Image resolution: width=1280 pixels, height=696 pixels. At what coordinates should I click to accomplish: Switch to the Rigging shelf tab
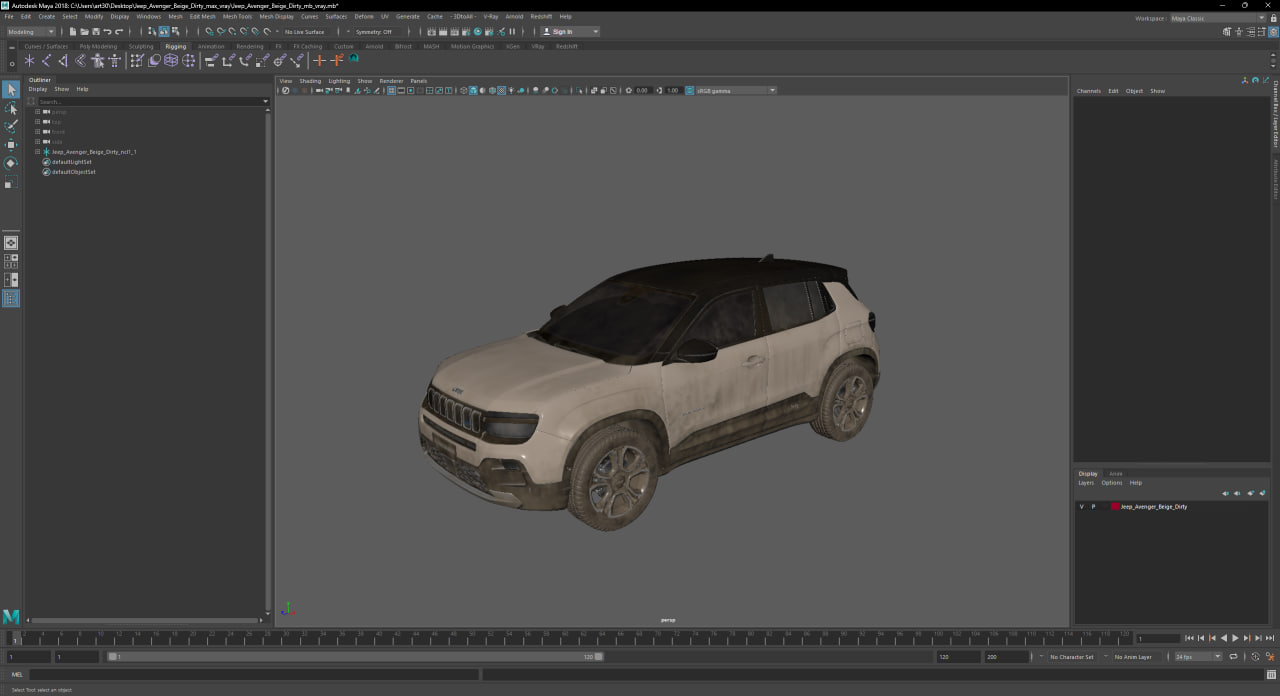tap(176, 46)
